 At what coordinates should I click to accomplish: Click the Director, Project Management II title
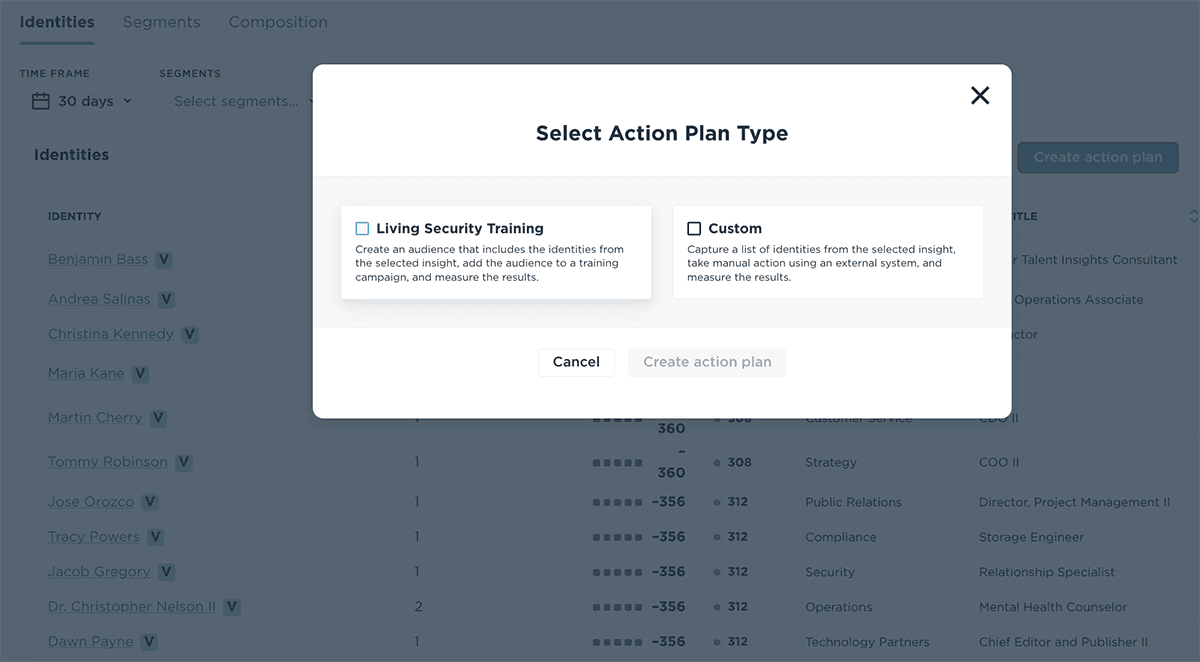pyautogui.click(x=1075, y=502)
